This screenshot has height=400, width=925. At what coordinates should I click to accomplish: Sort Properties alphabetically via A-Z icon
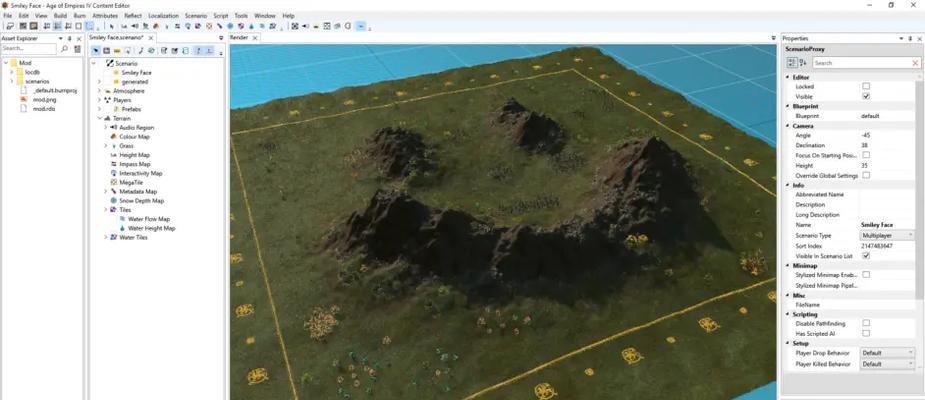(803, 63)
